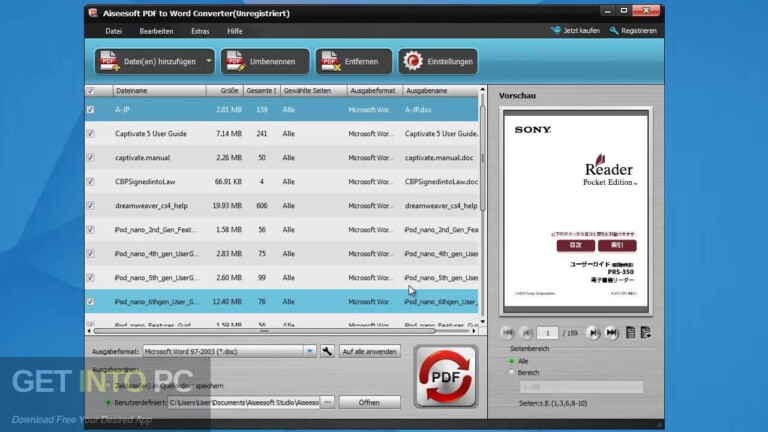Select the Bereich page range radio
The height and width of the screenshot is (432, 768).
click(x=511, y=373)
